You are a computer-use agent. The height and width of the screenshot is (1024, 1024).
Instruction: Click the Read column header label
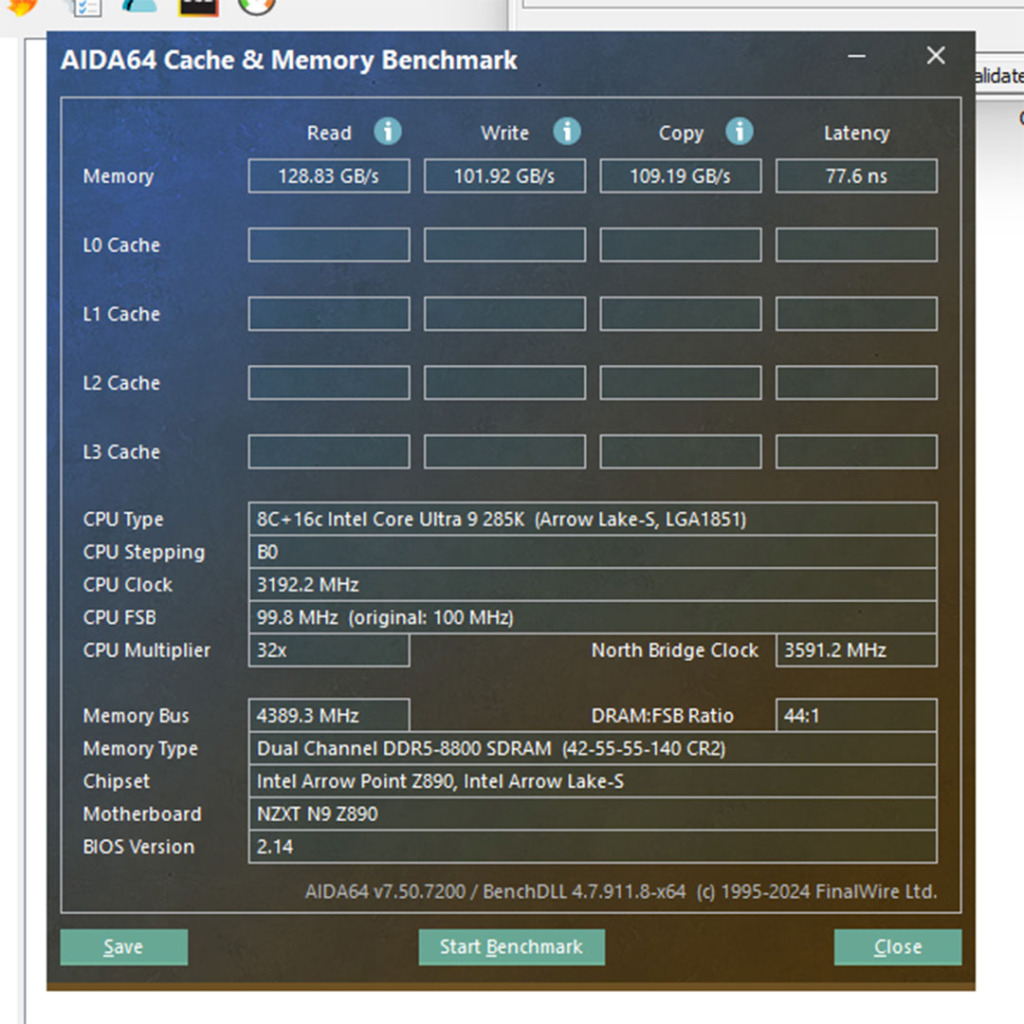coord(329,133)
